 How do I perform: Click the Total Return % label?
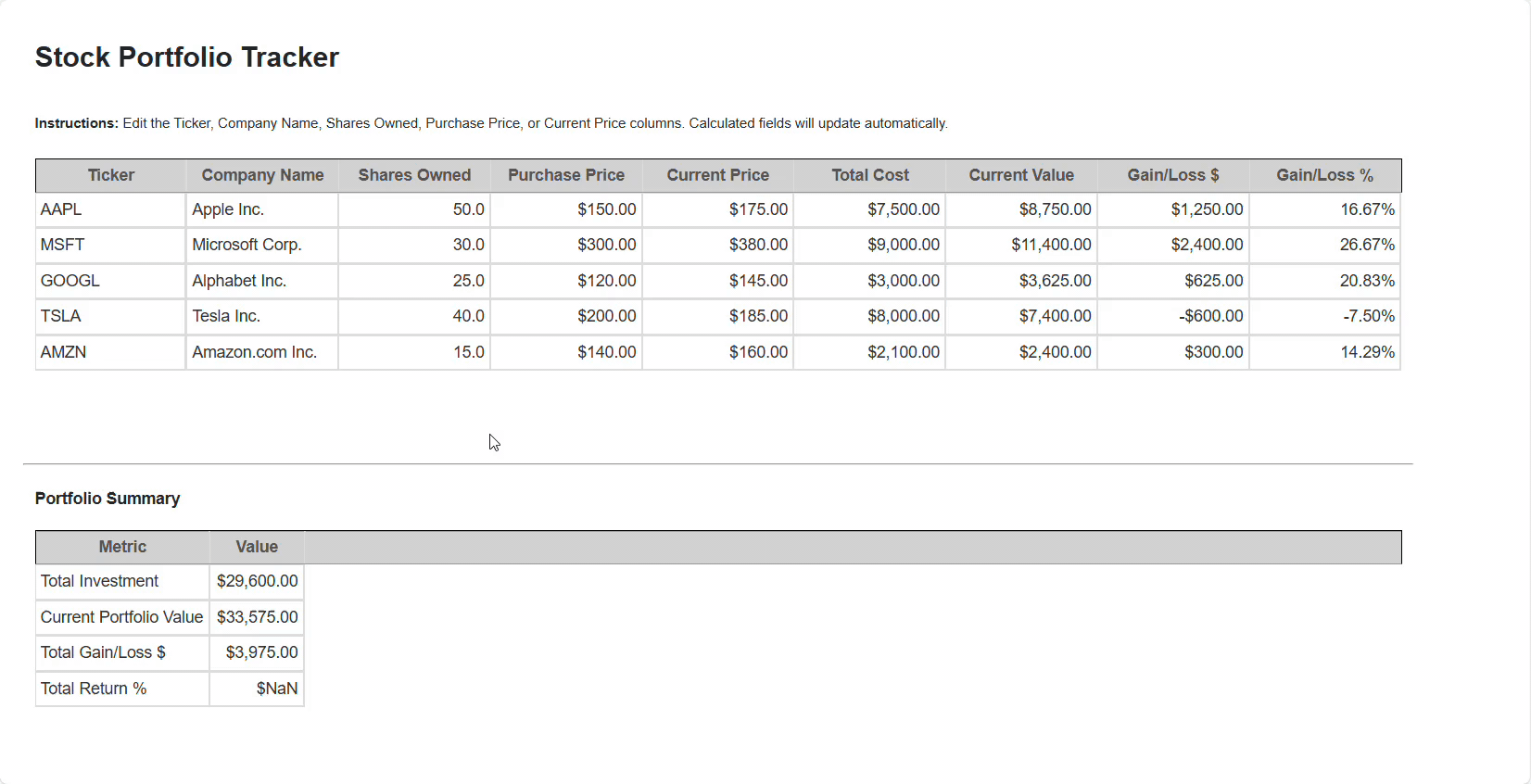[94, 689]
